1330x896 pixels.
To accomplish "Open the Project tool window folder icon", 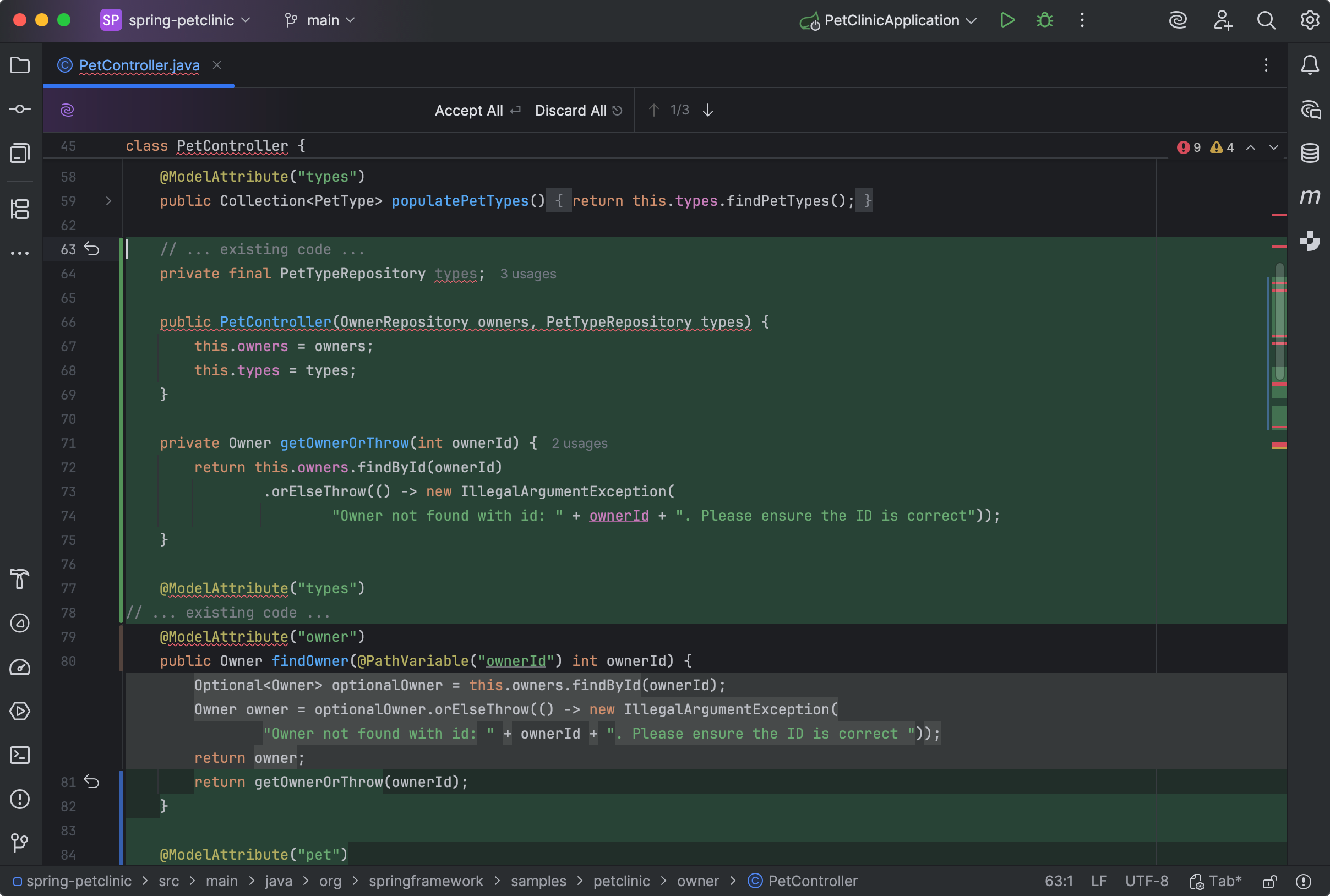I will tap(20, 65).
